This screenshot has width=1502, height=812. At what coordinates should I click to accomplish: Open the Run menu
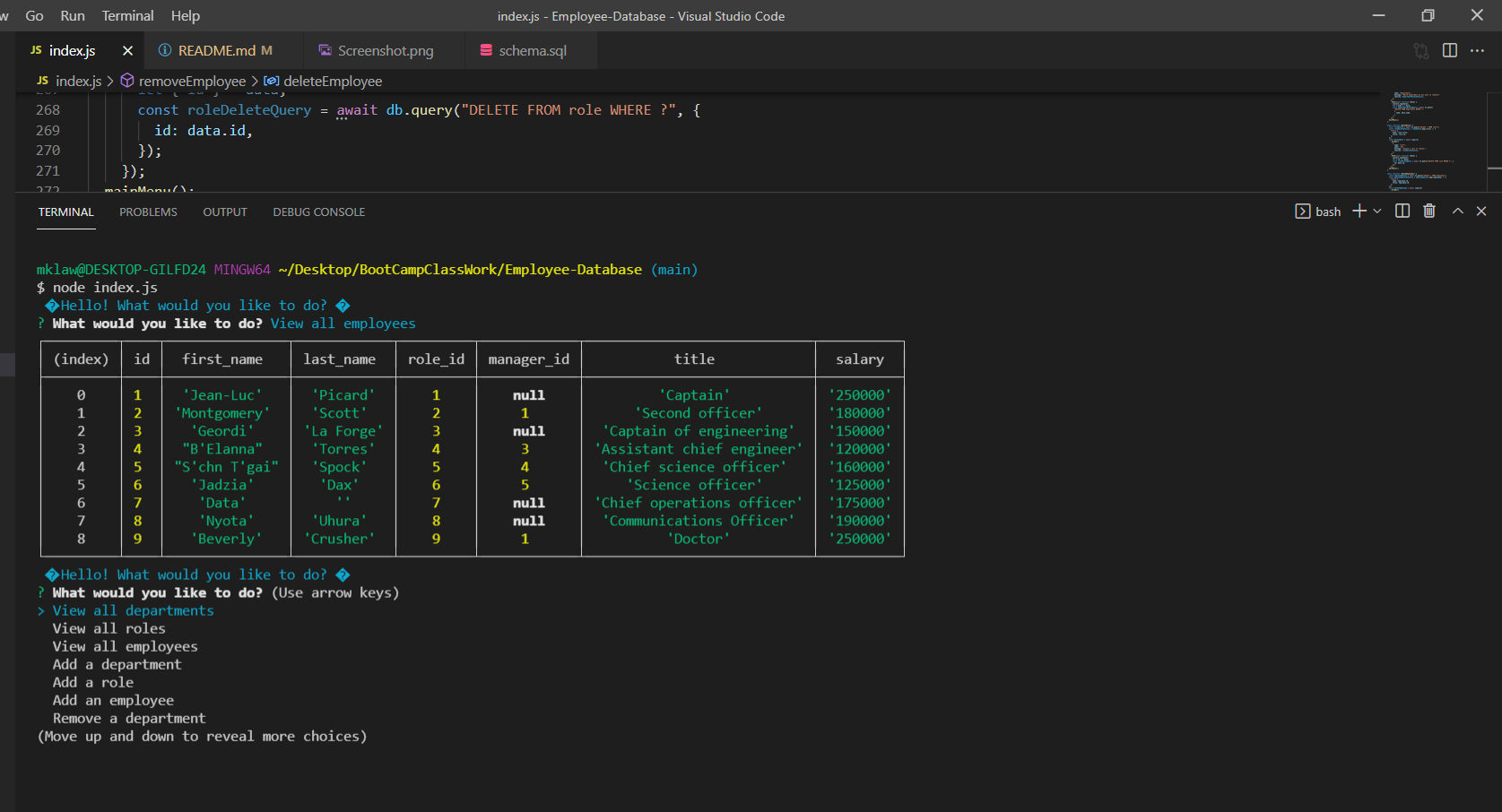(x=73, y=15)
